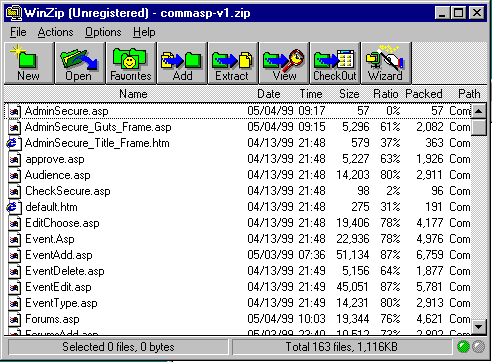
Task: Sort by the Time column header
Action: pyautogui.click(x=311, y=94)
